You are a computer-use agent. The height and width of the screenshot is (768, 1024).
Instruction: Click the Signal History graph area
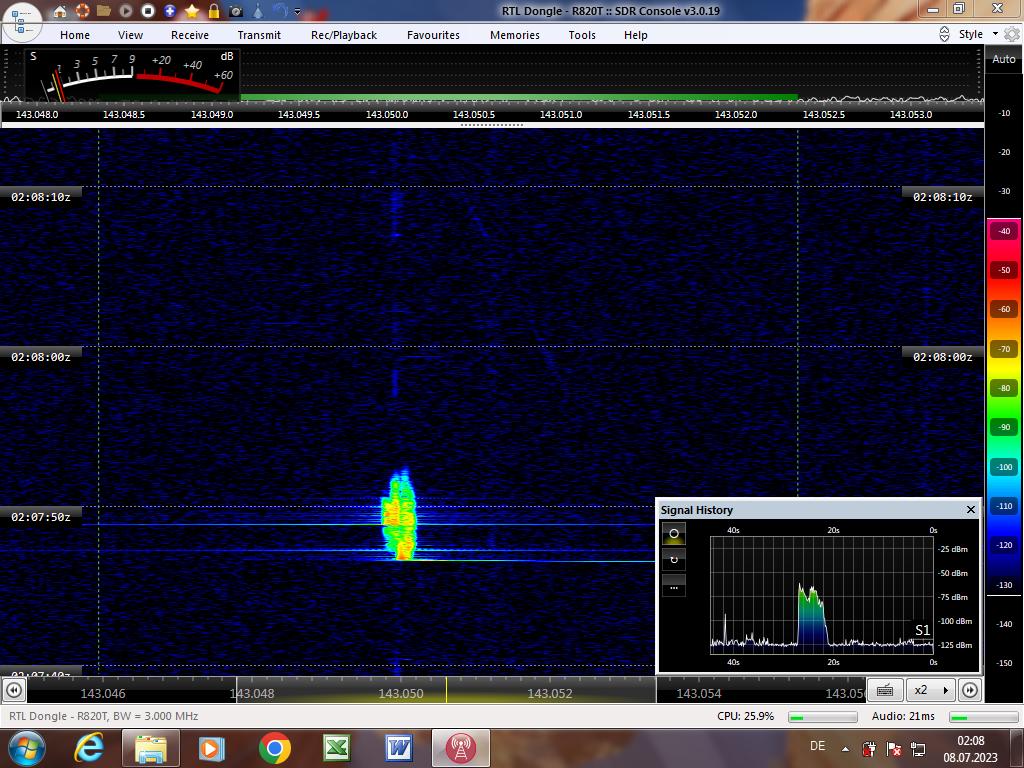click(822, 595)
